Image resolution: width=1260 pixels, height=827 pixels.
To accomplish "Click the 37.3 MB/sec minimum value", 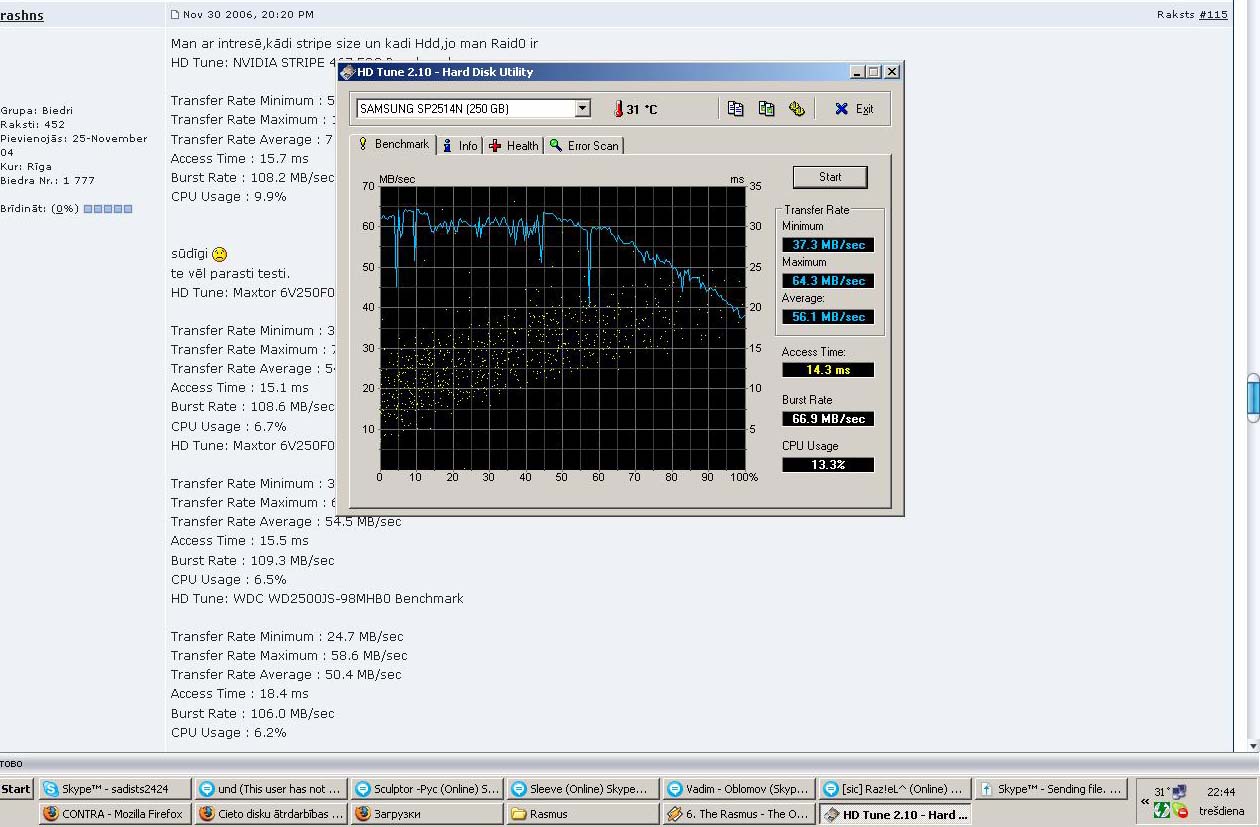I will (x=828, y=245).
